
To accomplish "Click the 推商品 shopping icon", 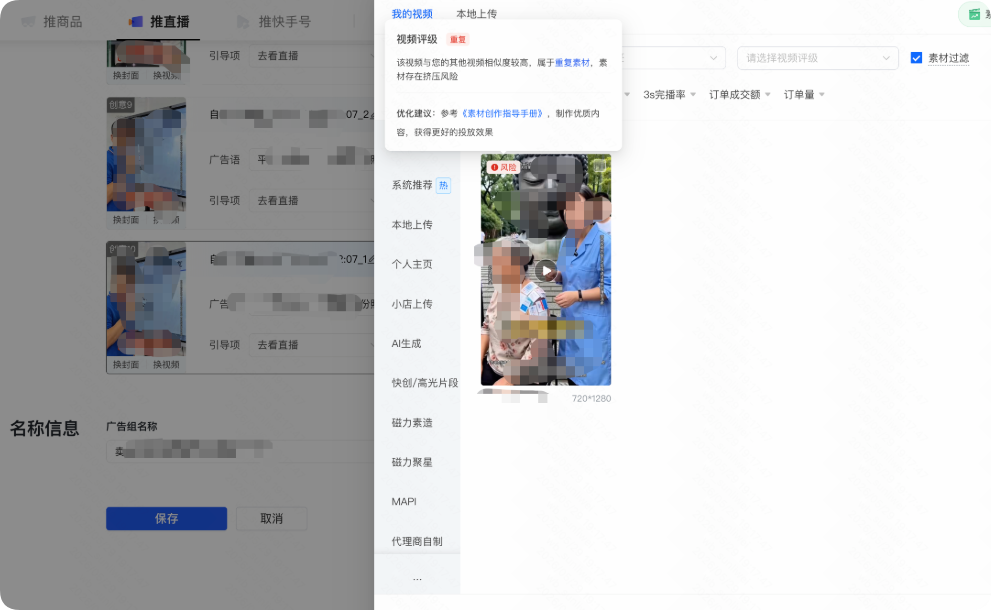I will [28, 22].
